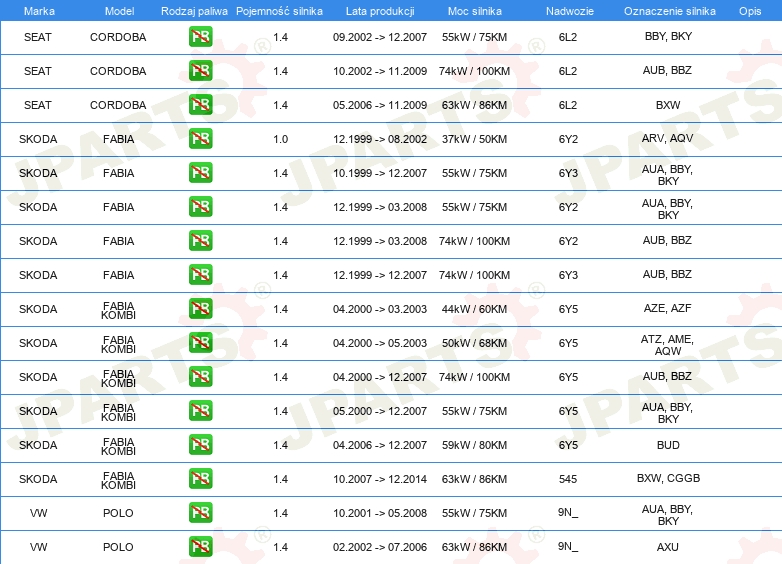
Task: Select the date range 05.2006 -> 11.2009
Action: point(380,105)
